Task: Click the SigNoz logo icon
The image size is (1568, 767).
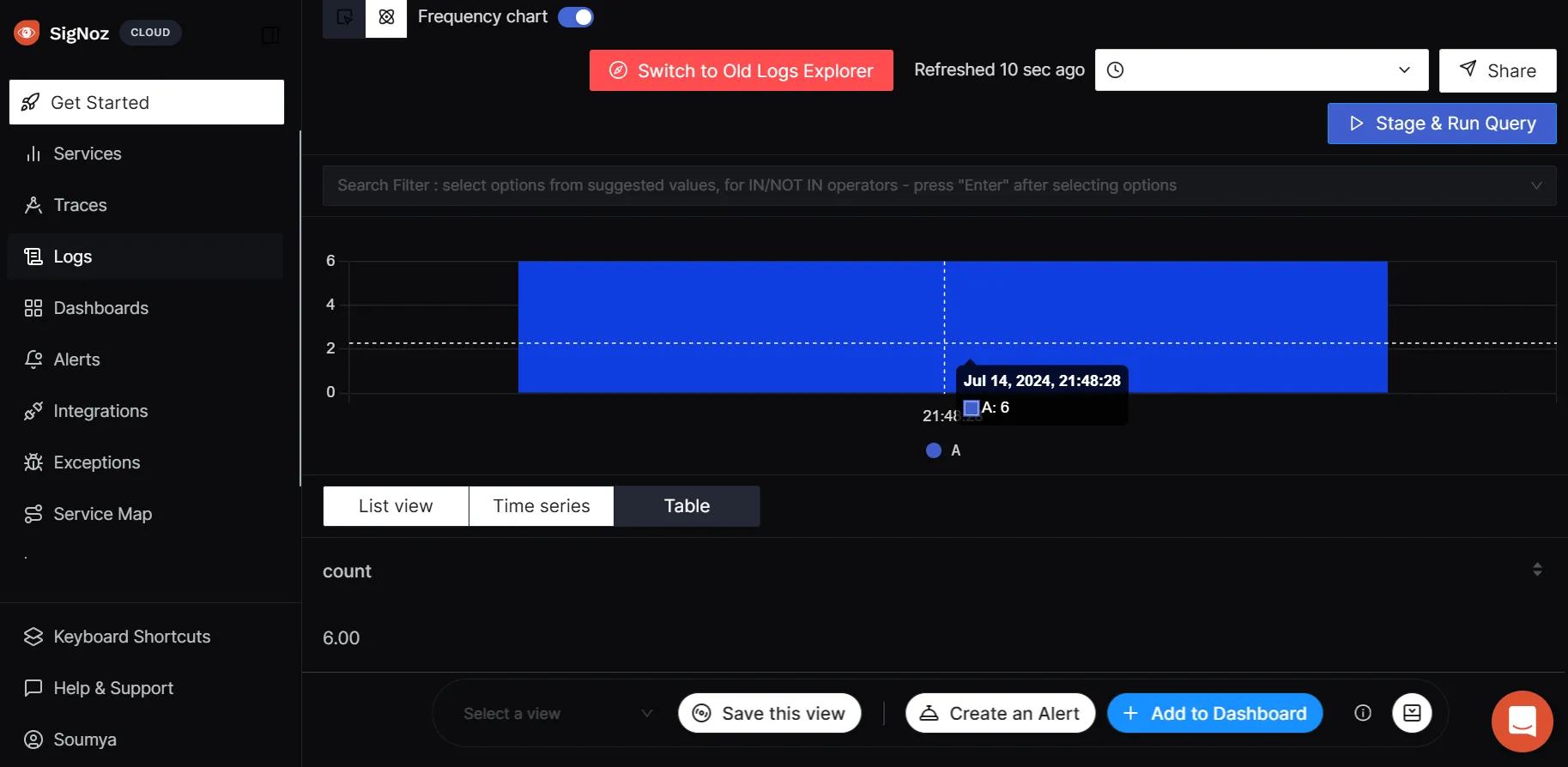Action: click(27, 33)
